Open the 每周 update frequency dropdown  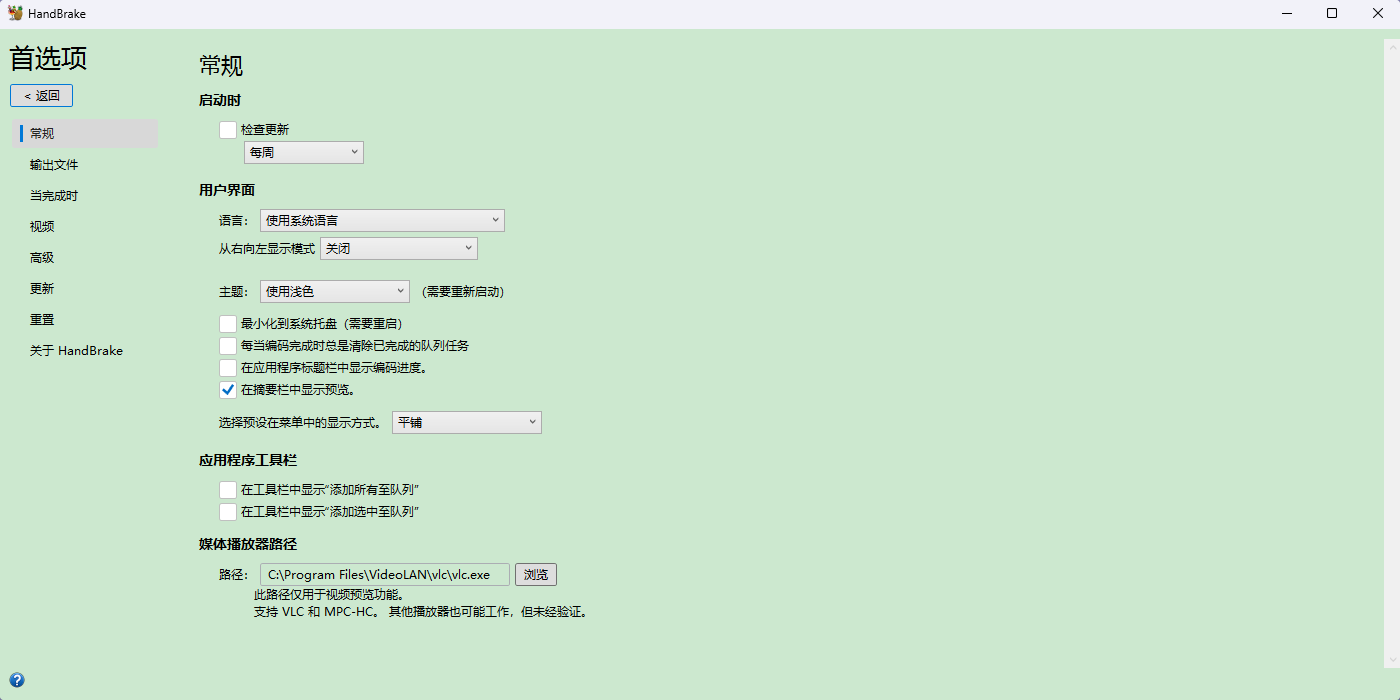point(304,152)
